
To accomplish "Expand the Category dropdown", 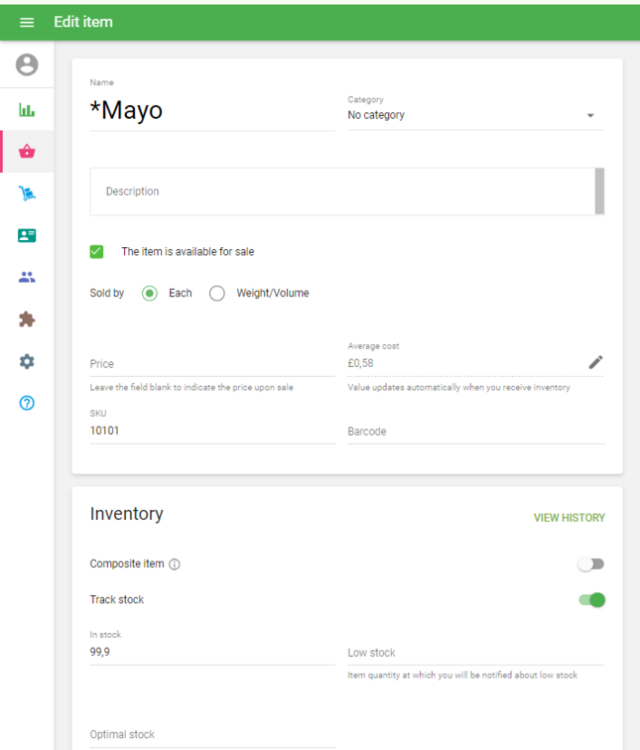I will pyautogui.click(x=475, y=115).
